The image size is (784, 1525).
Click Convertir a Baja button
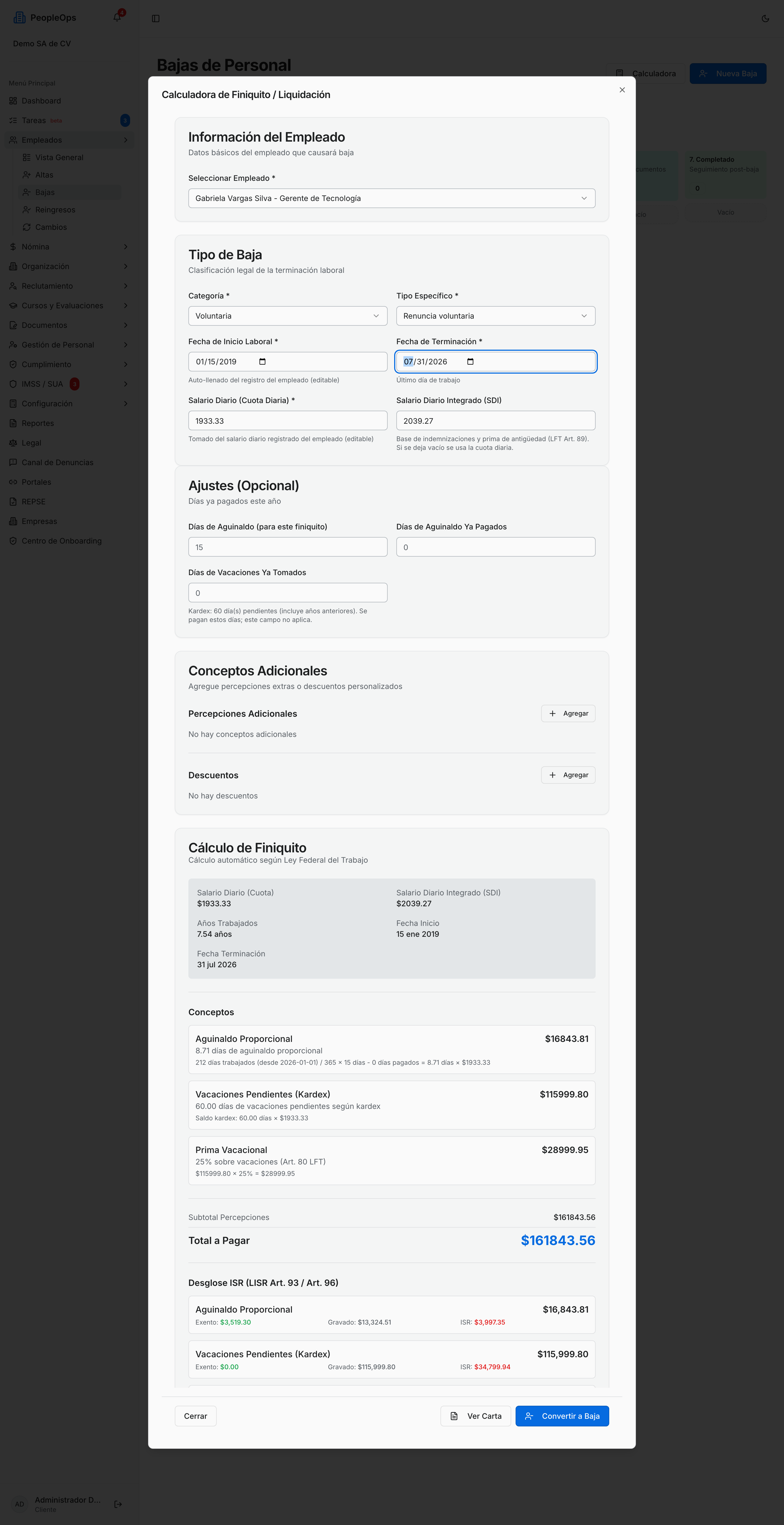click(562, 1416)
